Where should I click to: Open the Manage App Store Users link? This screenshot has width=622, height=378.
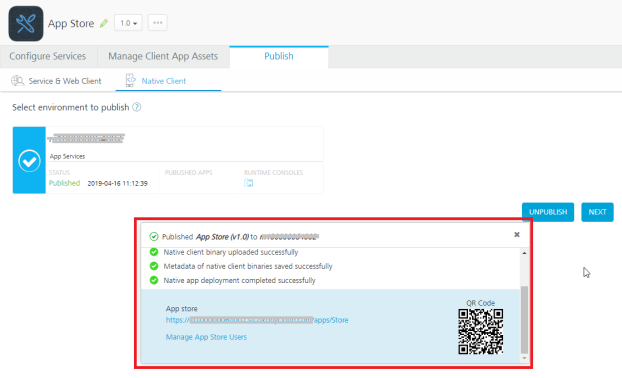(206, 337)
